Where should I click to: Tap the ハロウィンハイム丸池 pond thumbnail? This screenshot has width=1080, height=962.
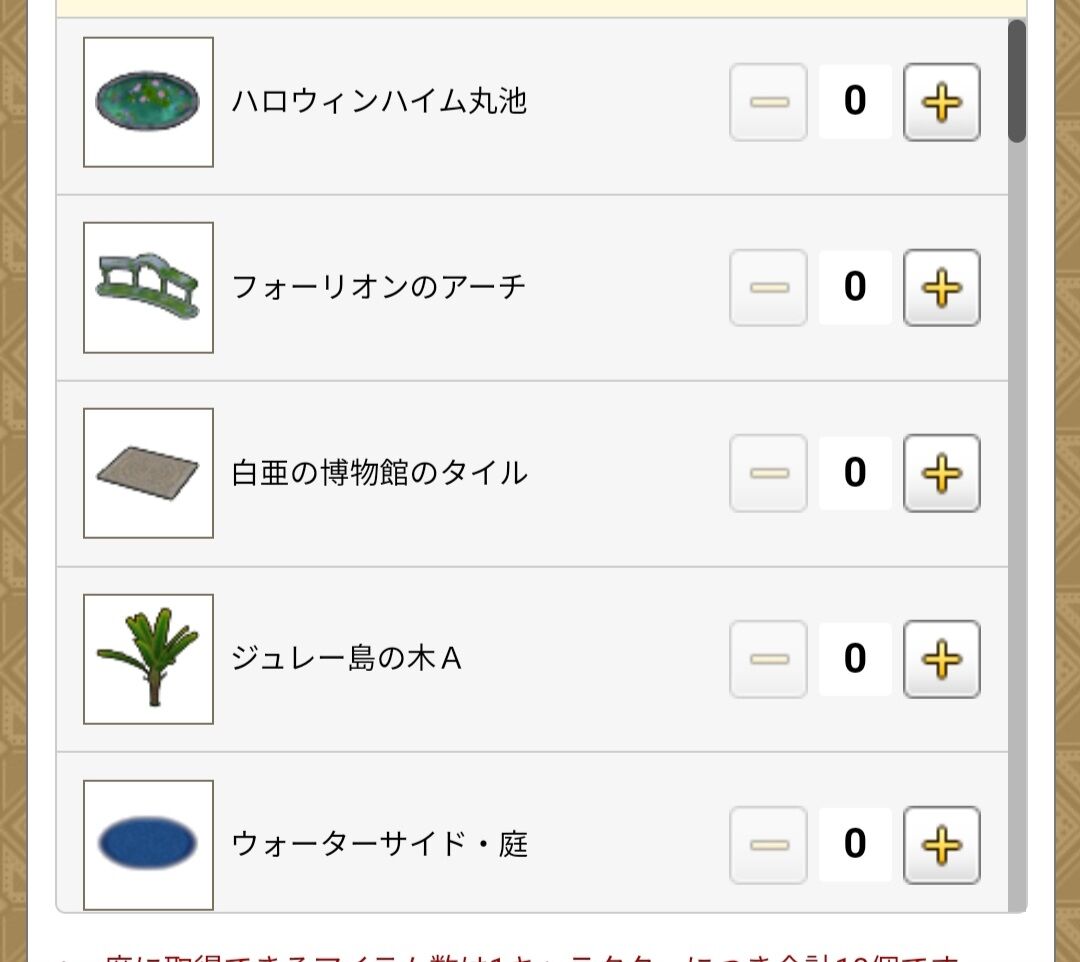(148, 102)
